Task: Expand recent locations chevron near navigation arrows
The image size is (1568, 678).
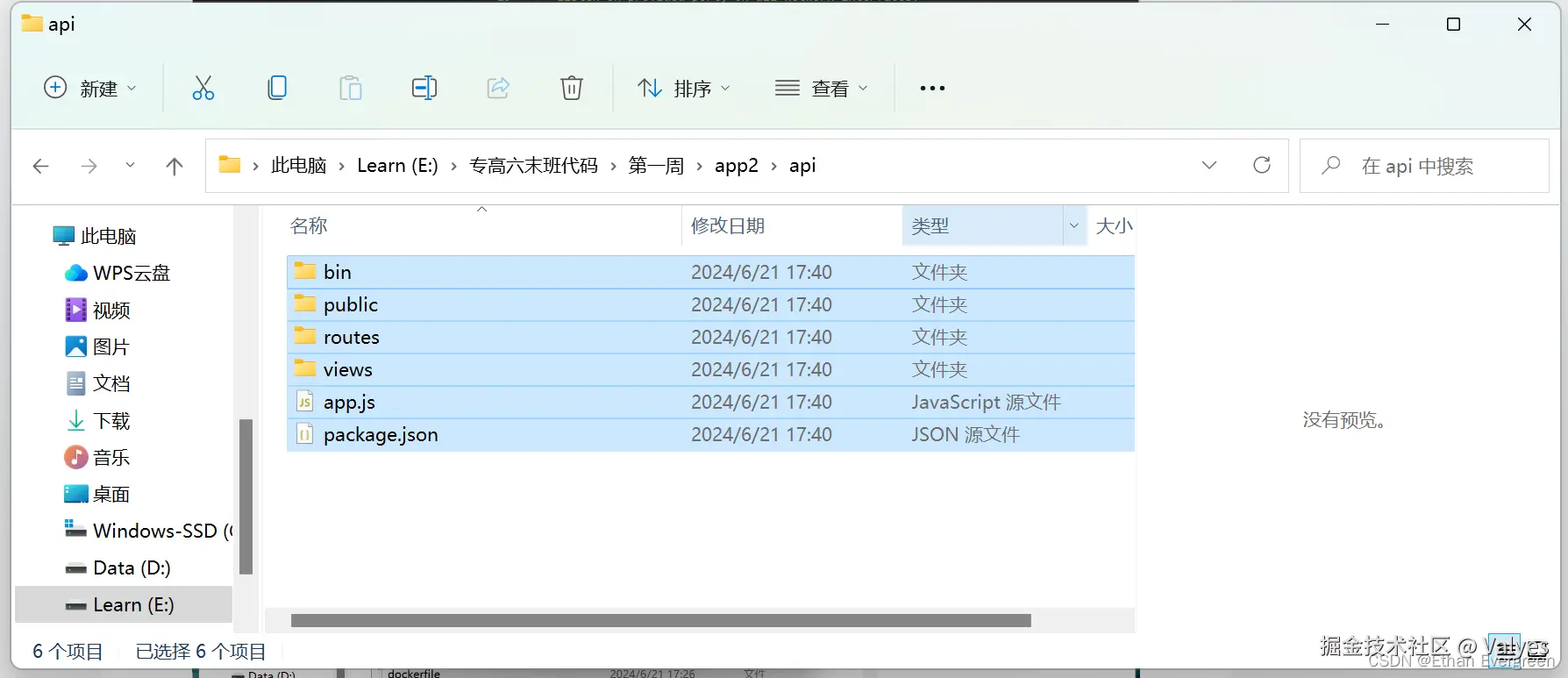Action: click(130, 165)
